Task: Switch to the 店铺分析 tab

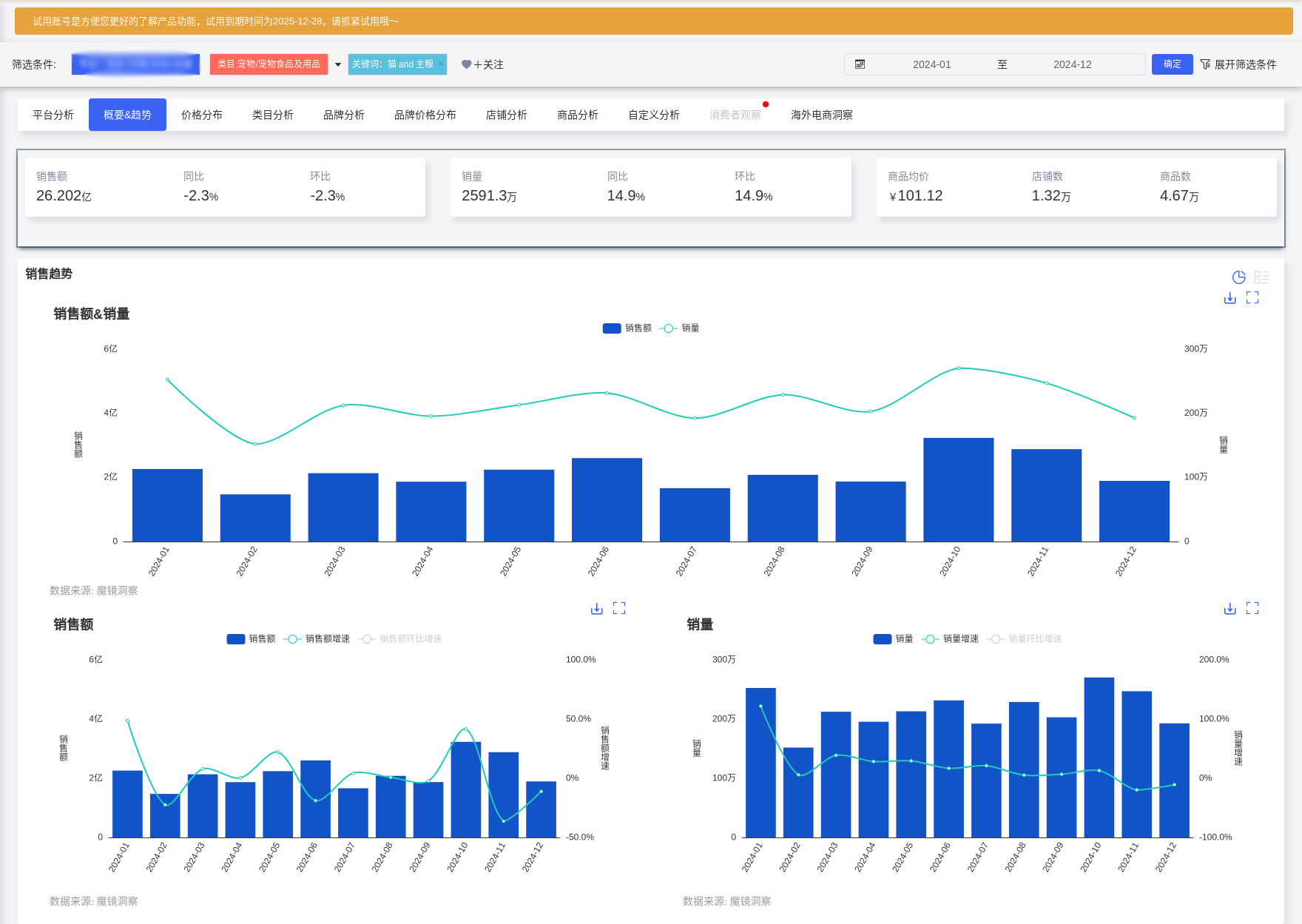Action: 507,115
